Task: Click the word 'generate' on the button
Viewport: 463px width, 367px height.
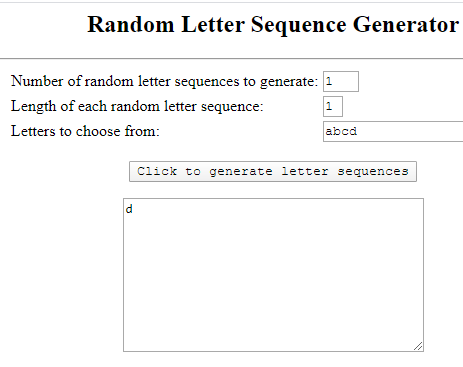Action: (241, 172)
